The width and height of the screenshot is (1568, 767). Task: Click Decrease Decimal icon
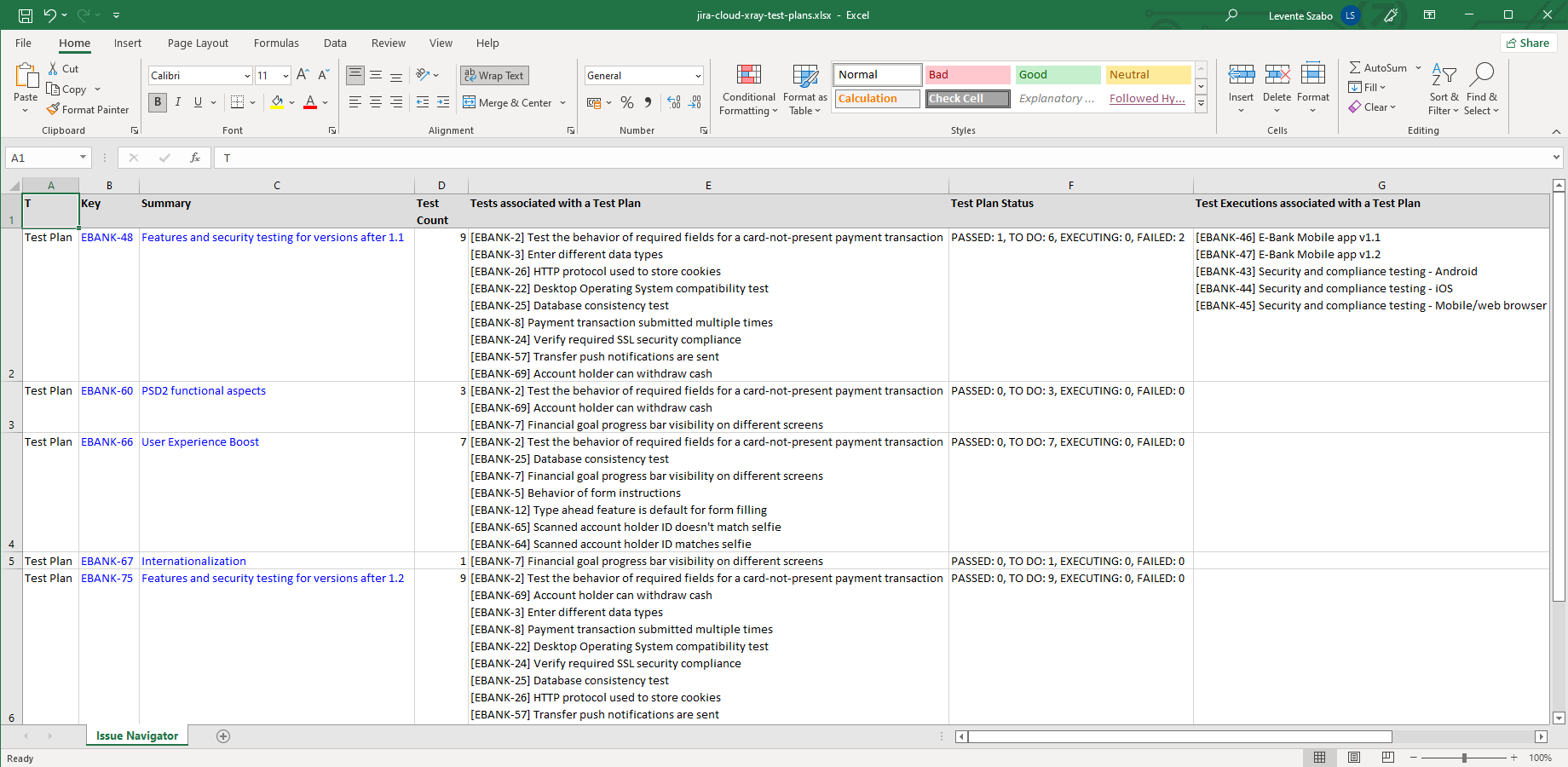[695, 102]
